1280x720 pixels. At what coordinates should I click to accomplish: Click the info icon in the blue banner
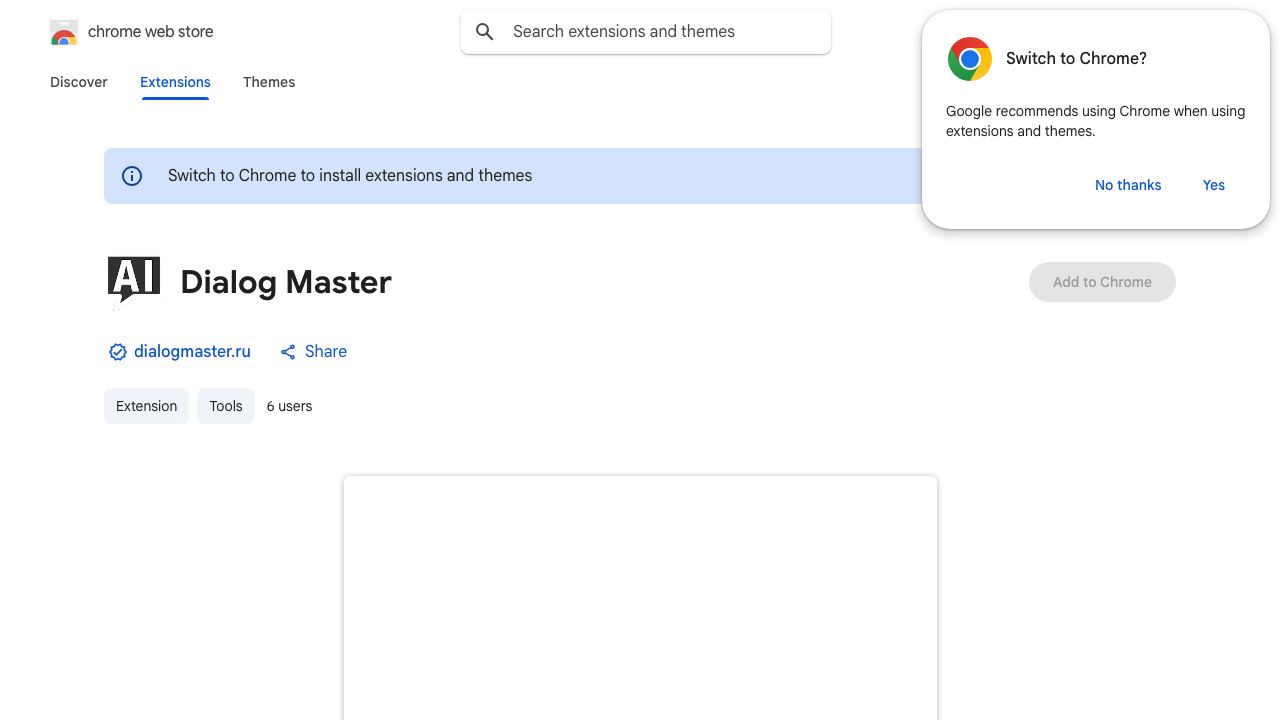tap(132, 176)
